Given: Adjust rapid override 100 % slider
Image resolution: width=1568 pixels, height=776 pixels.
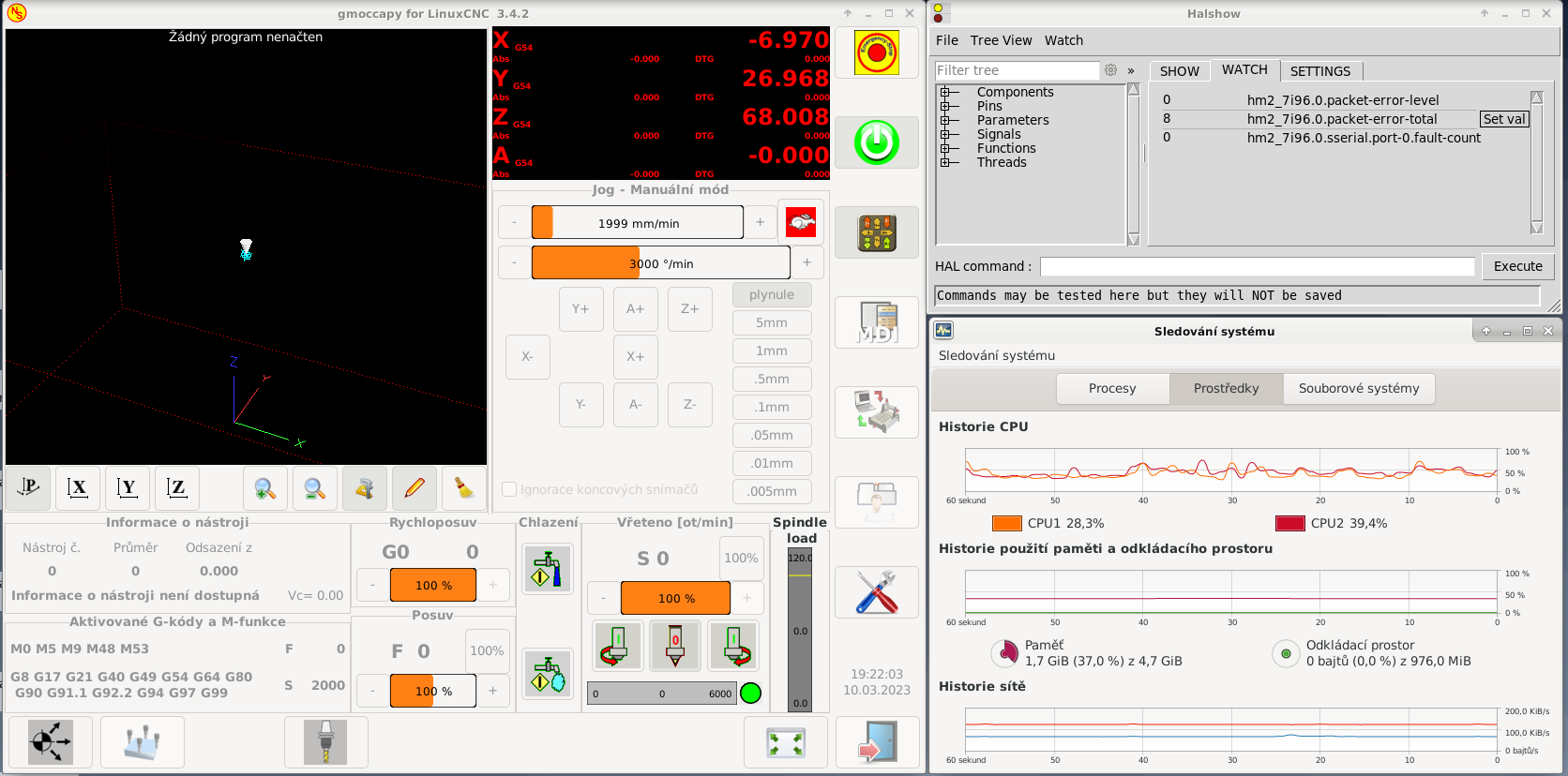Looking at the screenshot, I should (433, 585).
